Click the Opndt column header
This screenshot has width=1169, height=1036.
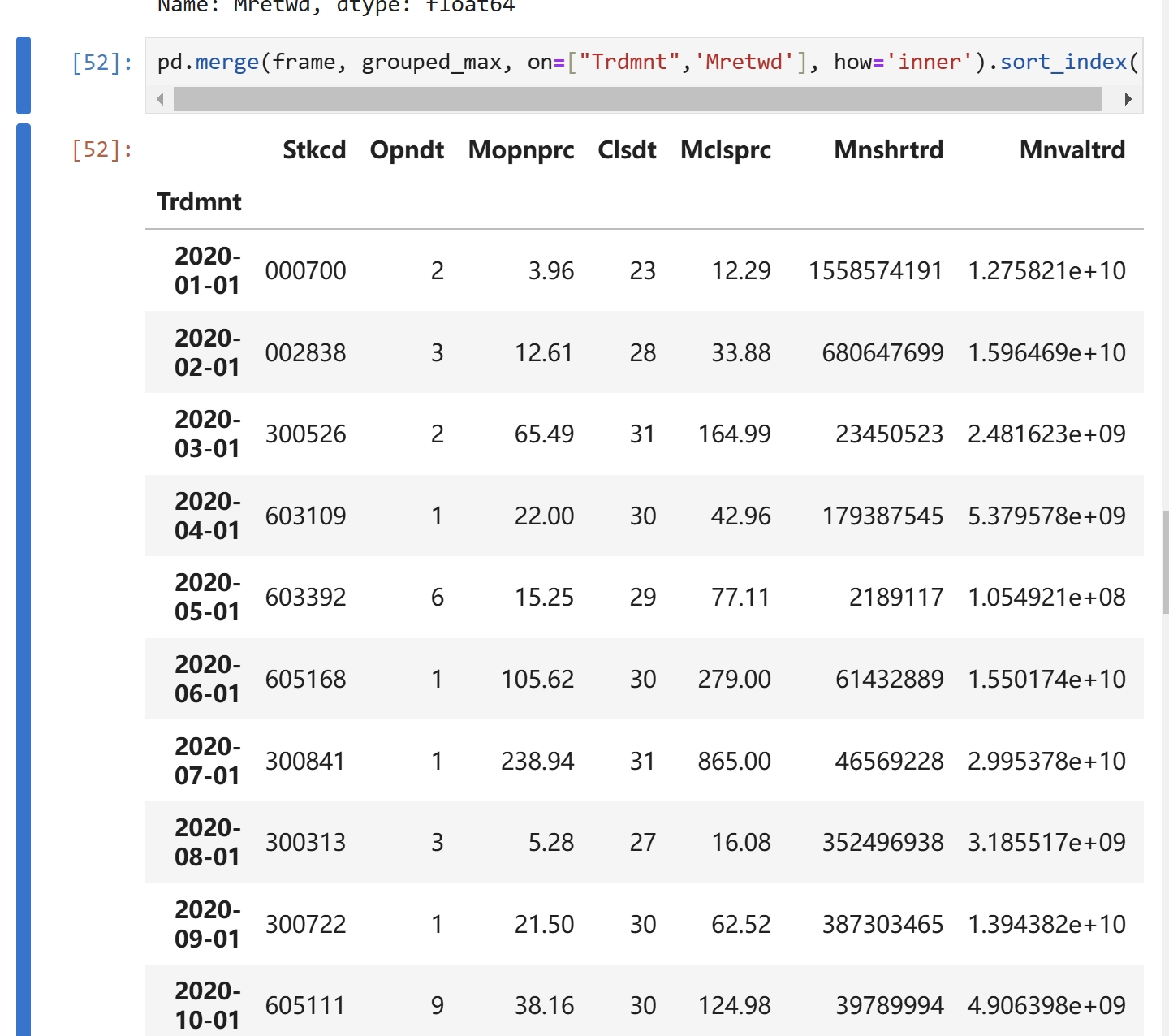pyautogui.click(x=407, y=150)
